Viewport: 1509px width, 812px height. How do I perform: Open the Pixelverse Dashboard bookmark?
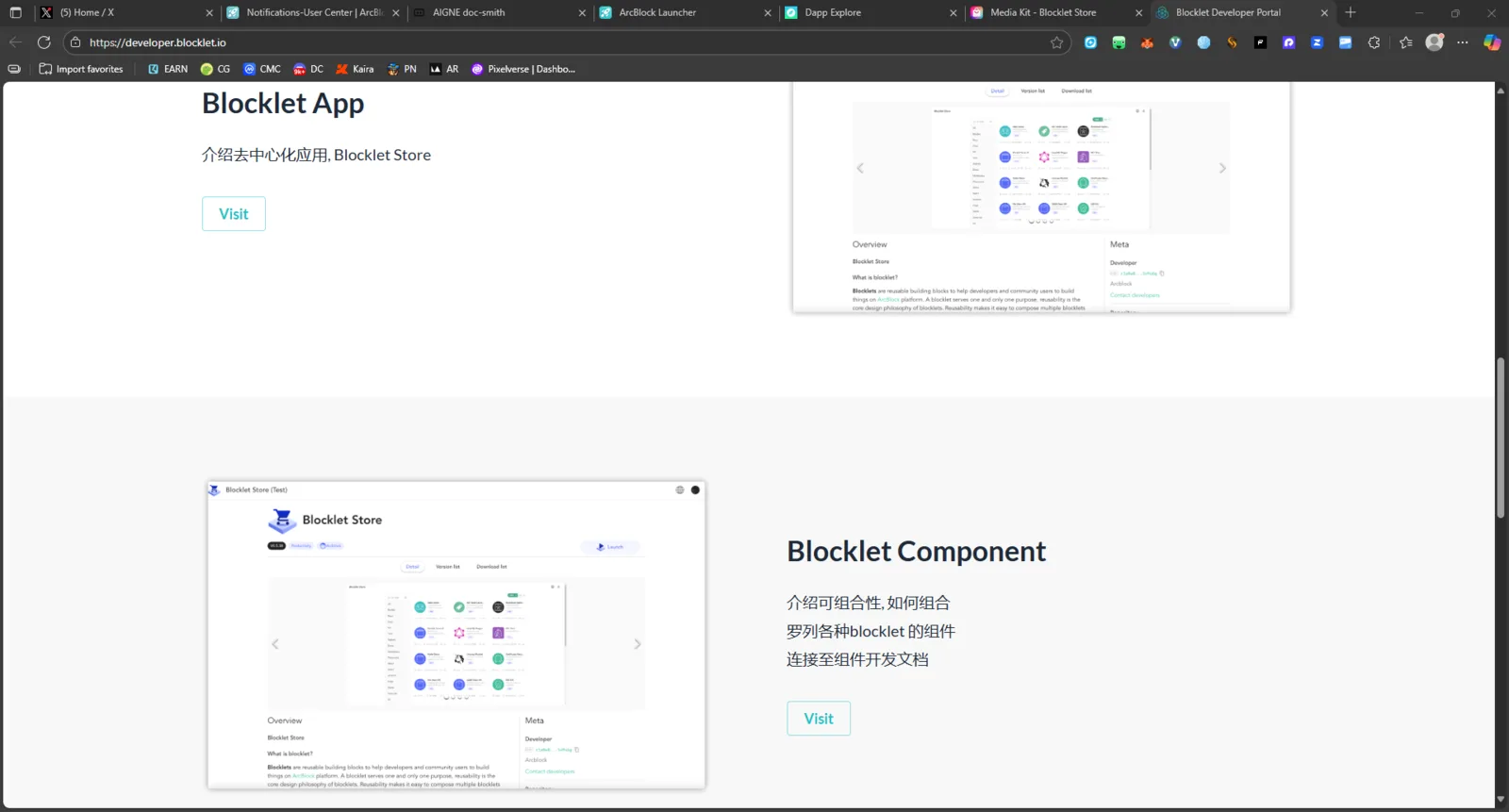(523, 69)
